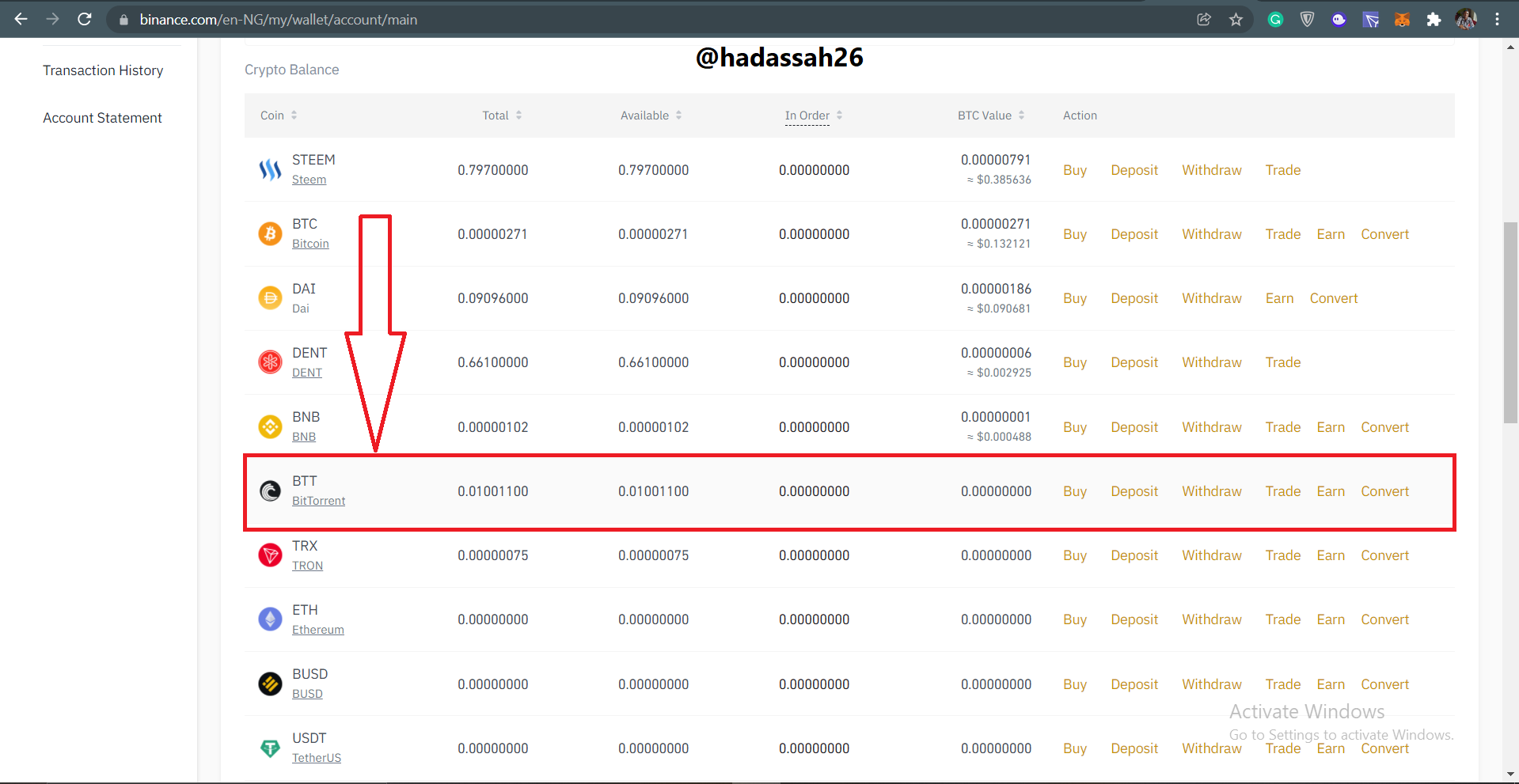Click the DENT coin logo

coord(270,362)
